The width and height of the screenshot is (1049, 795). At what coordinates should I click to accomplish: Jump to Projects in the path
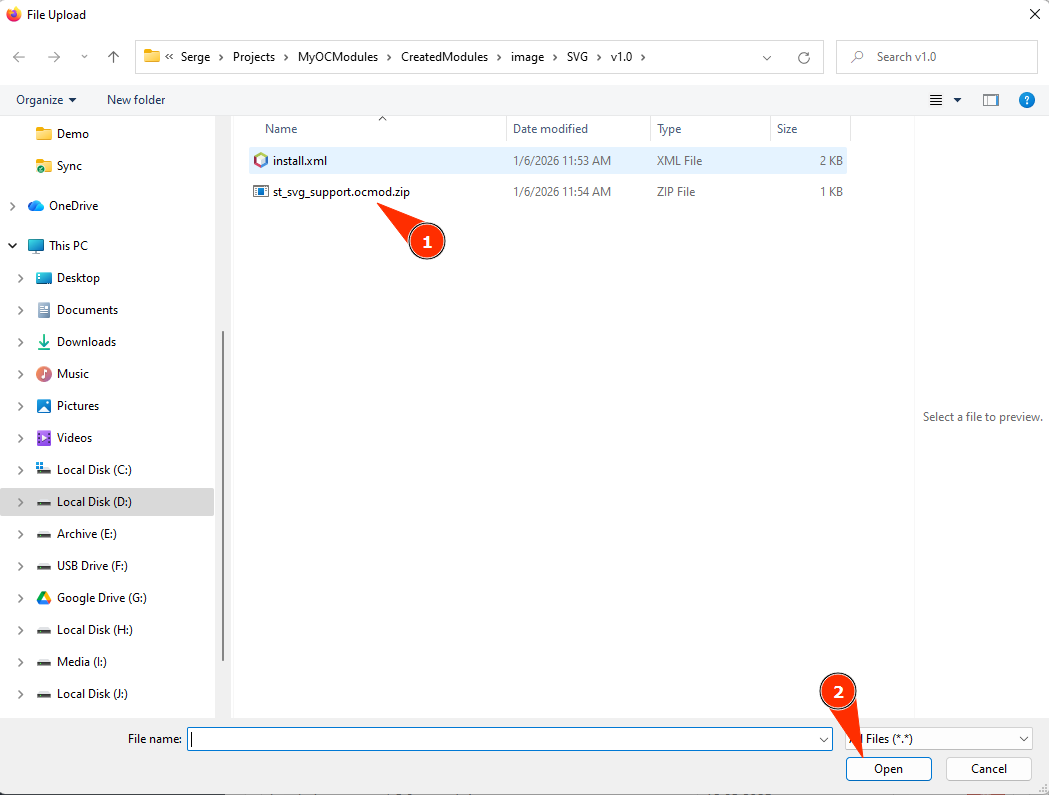coord(254,57)
